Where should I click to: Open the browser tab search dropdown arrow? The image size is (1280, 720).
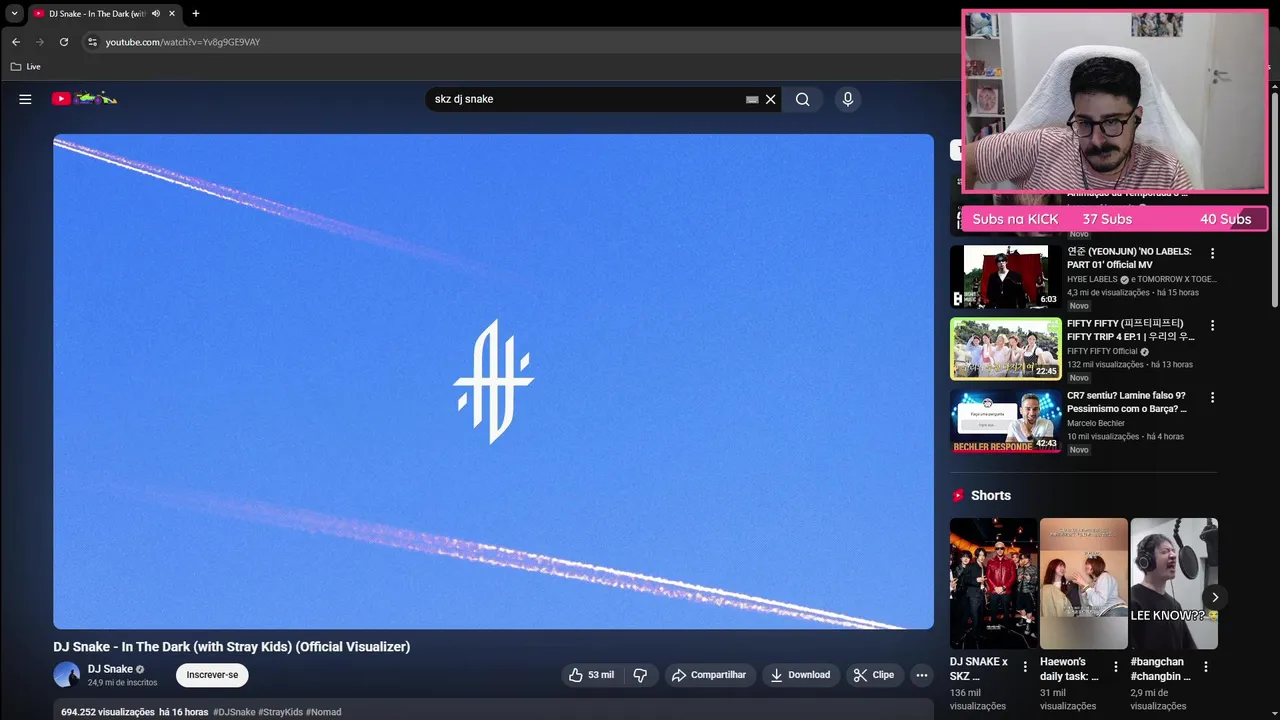14,13
